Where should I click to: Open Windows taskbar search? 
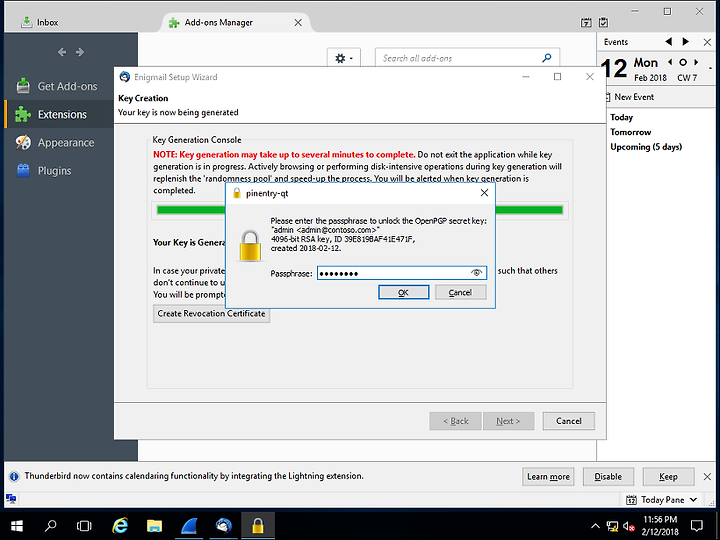coord(51,525)
